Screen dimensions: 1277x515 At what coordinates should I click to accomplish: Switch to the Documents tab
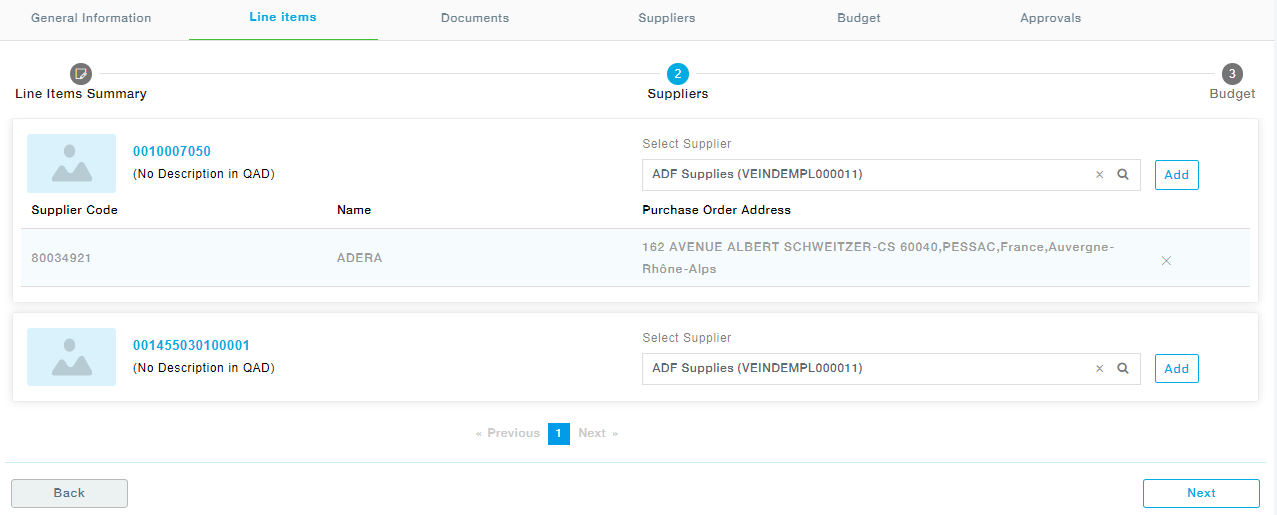pos(475,18)
